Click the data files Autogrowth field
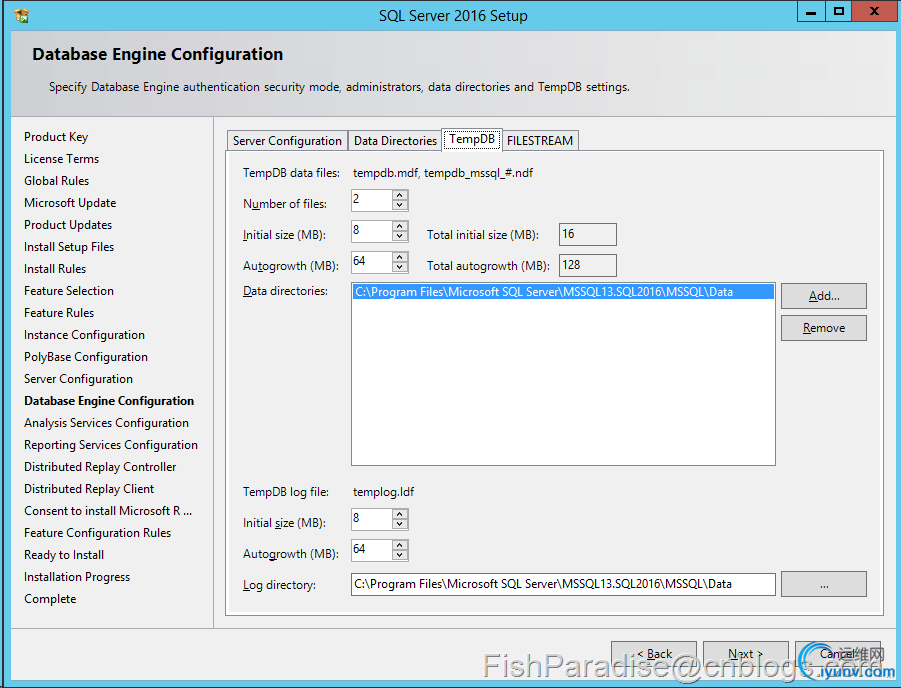The height and width of the screenshot is (688, 901). tap(372, 262)
